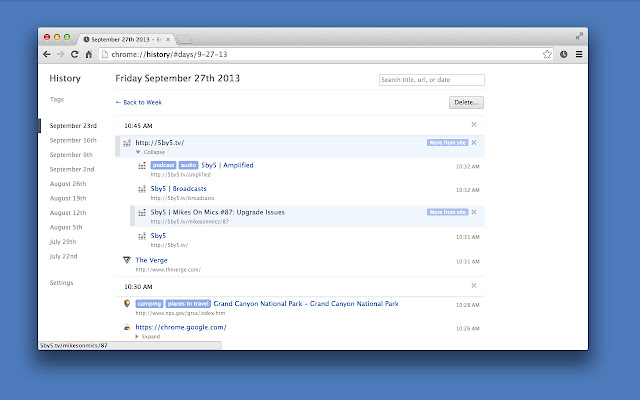Click The Verge favicon
Screen dimensions: 640x400
click(x=127, y=260)
